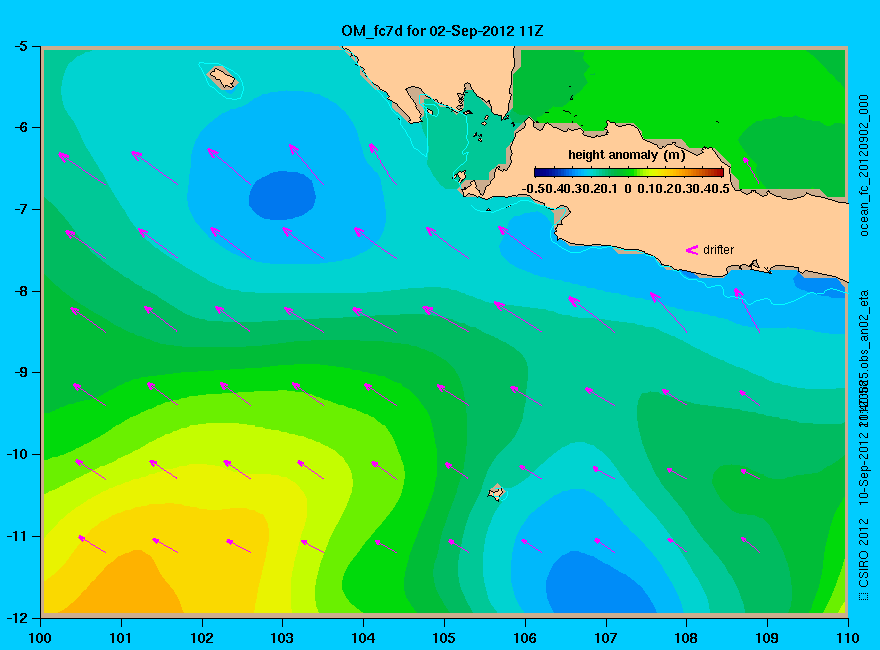This screenshot has height=650, width=880.
Task: Click the small island near 105.6E, 10.5S
Action: click(496, 492)
